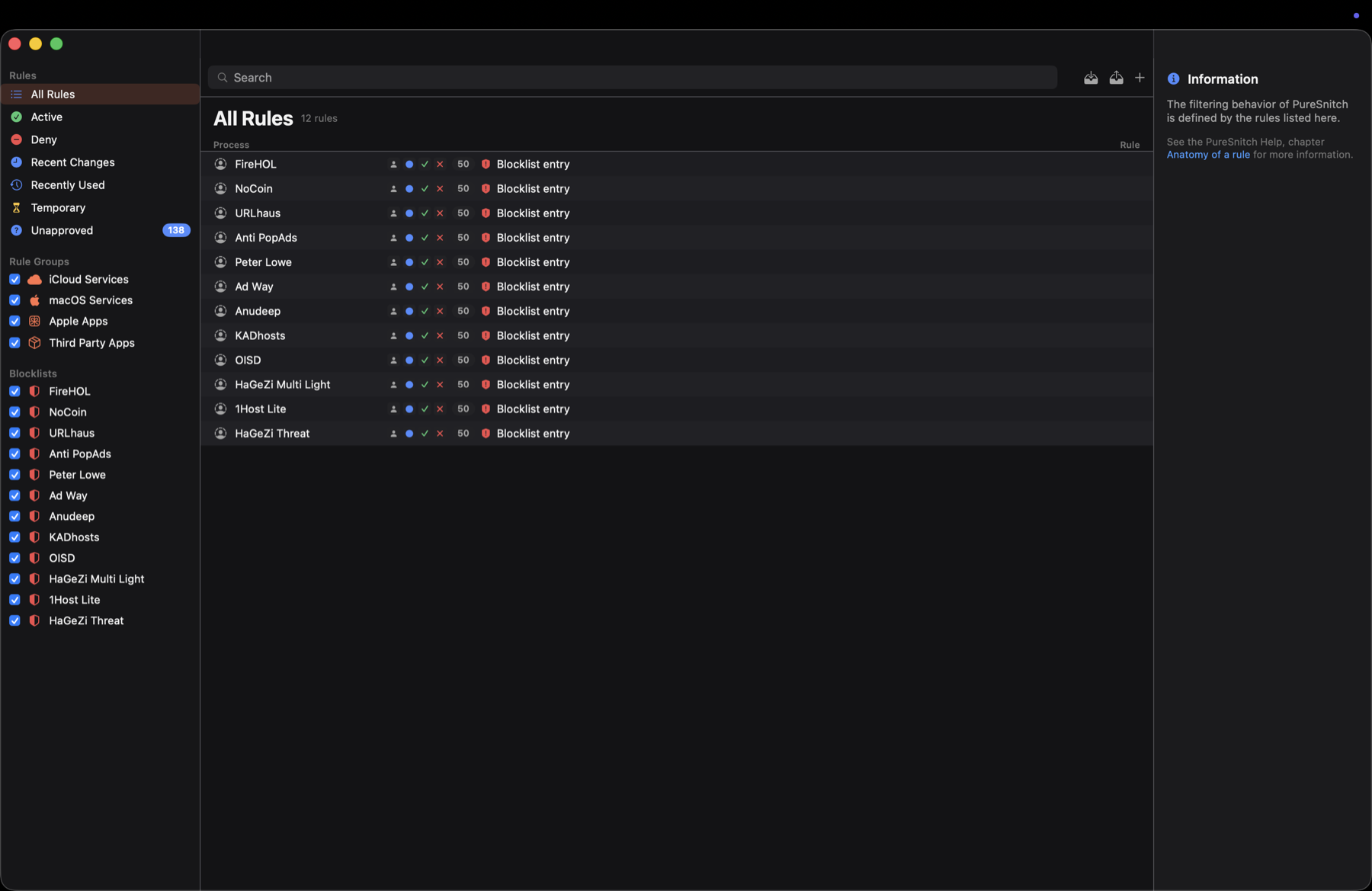Click the FireHOL blocklist shield icon in sidebar

[x=34, y=391]
